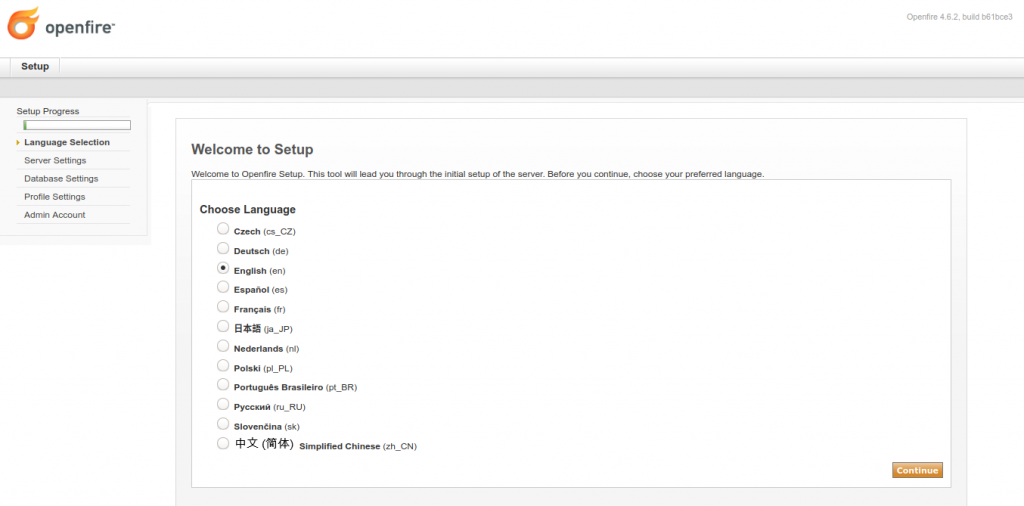Viewport: 1024px width, 506px height.
Task: Click the Openfire flame logo
Action: click(23, 23)
